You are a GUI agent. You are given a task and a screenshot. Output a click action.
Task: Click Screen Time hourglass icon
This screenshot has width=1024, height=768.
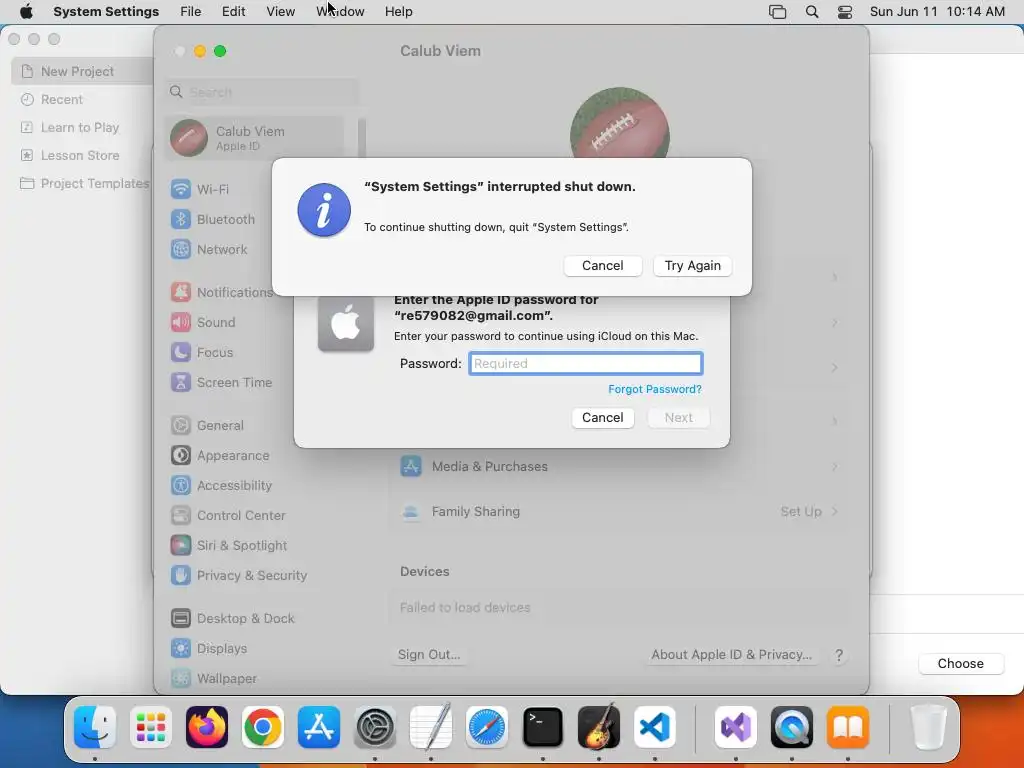[181, 383]
